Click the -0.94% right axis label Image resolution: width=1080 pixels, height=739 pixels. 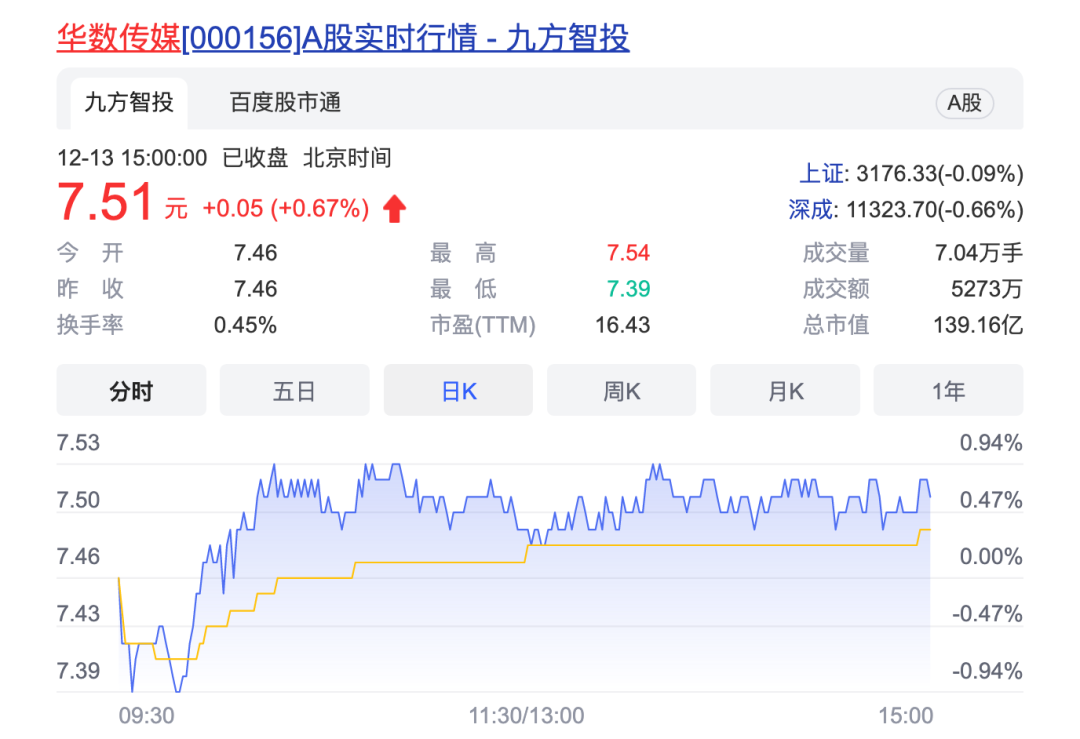987,670
